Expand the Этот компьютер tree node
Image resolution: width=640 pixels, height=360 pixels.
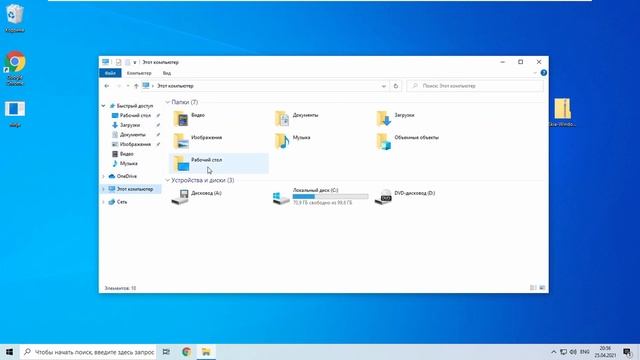[x=104, y=189]
